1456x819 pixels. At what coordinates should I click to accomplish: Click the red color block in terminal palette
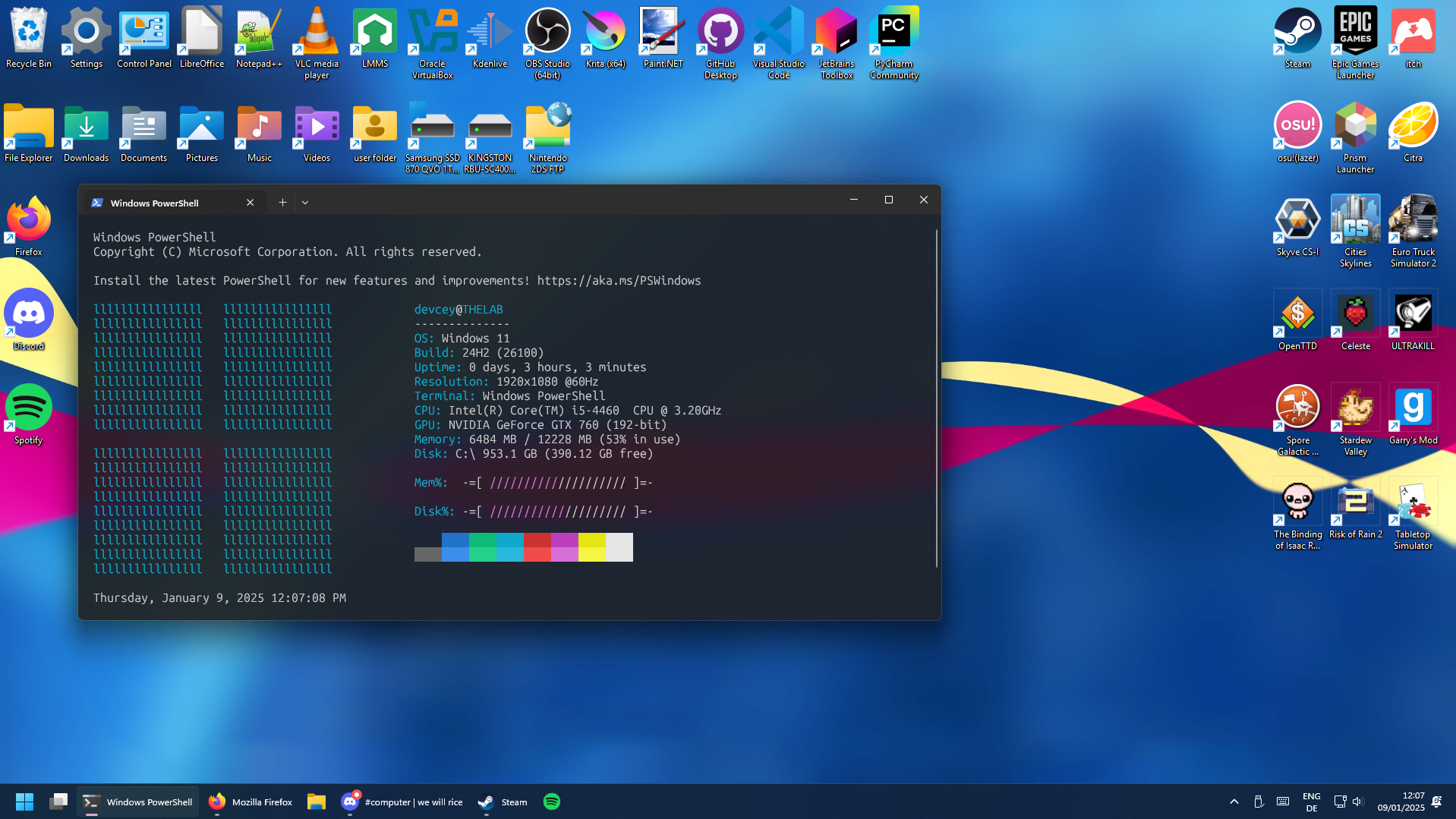[x=537, y=547]
